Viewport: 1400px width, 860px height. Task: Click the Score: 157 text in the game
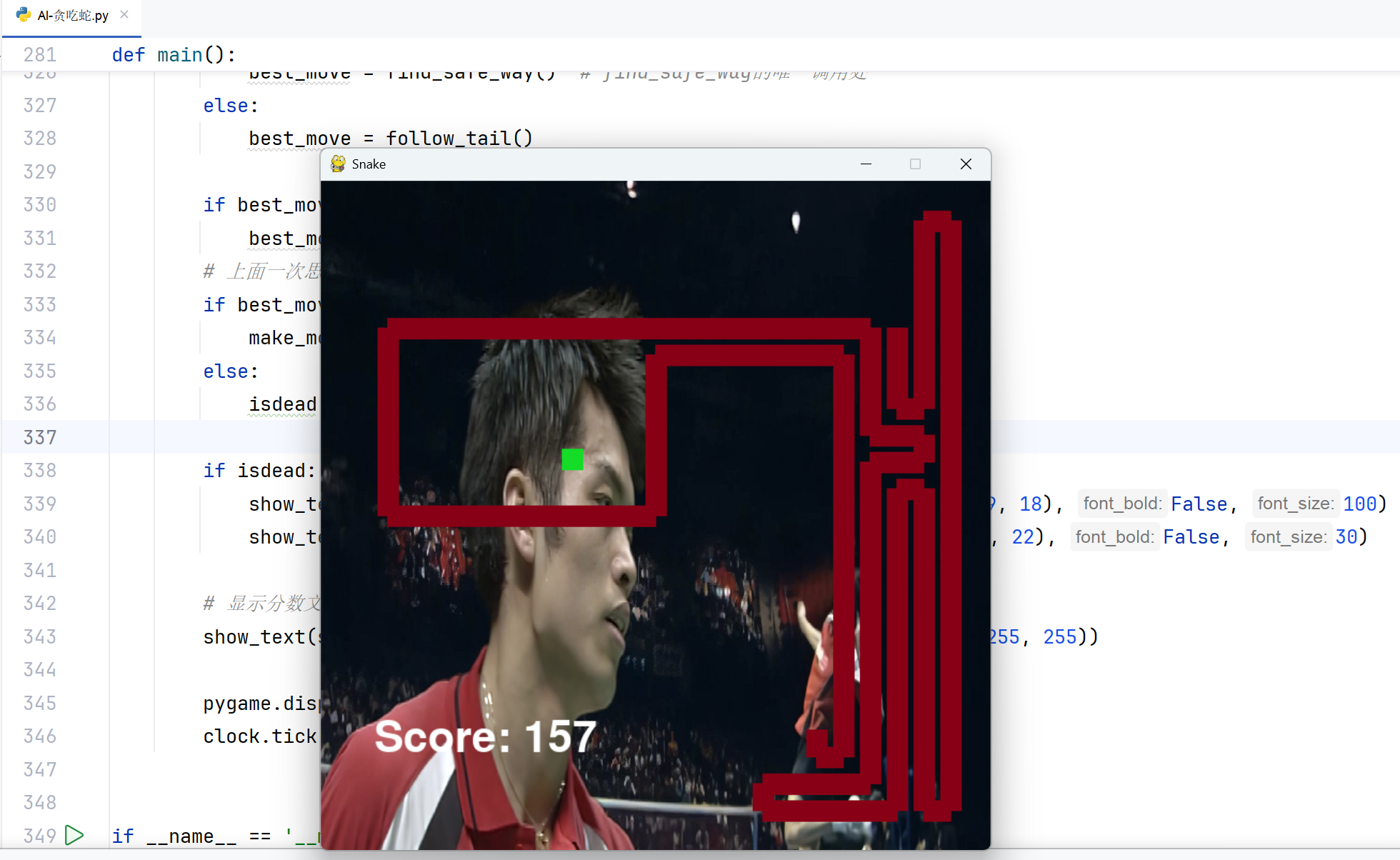point(485,736)
